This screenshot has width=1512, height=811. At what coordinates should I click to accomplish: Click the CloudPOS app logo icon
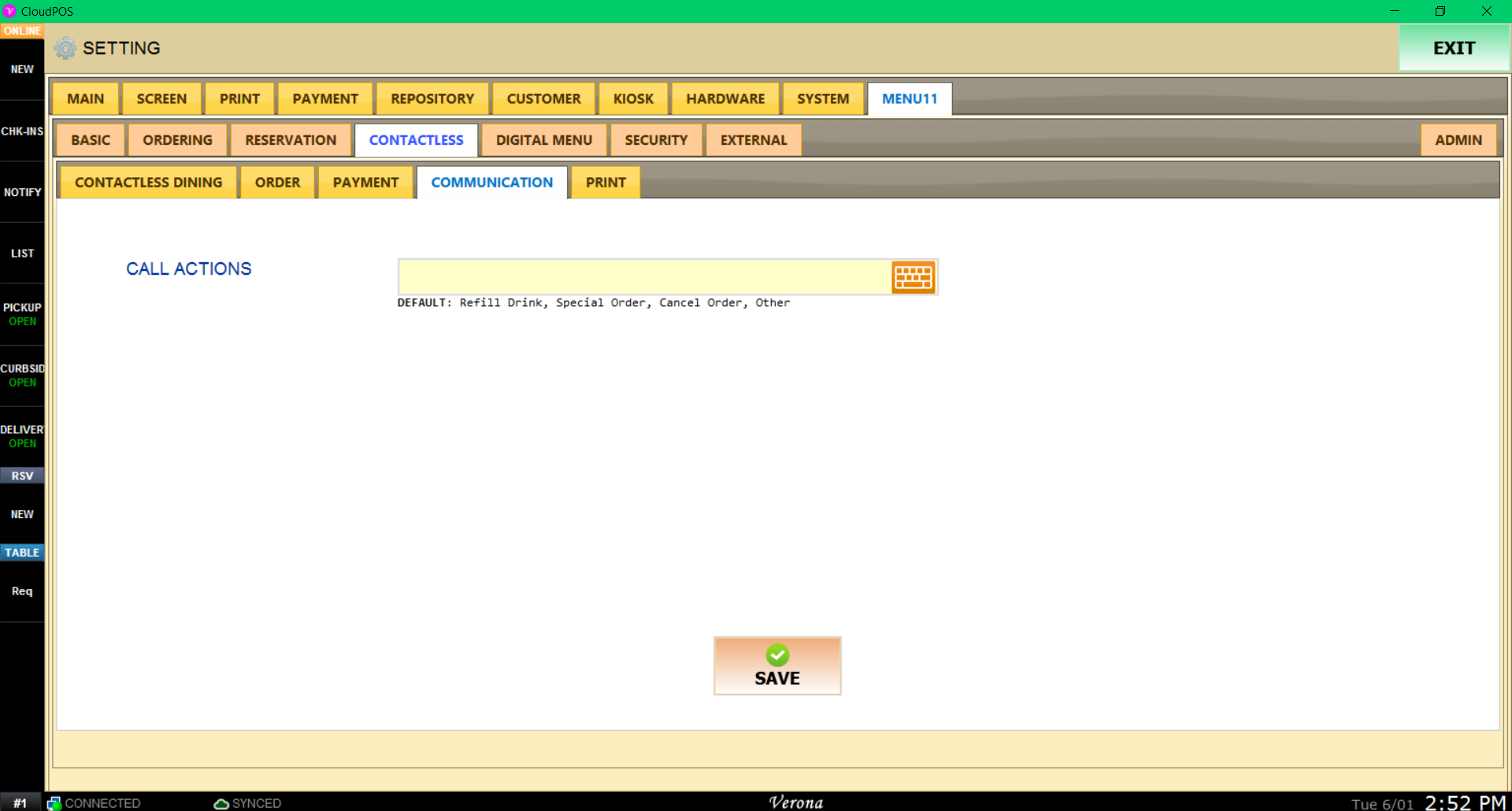[9, 11]
